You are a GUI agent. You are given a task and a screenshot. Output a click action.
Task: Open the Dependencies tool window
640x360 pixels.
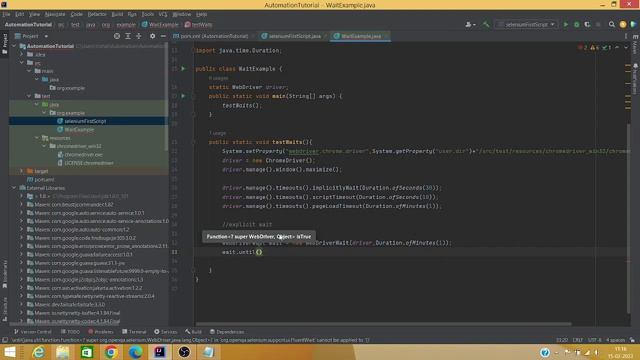click(227, 331)
